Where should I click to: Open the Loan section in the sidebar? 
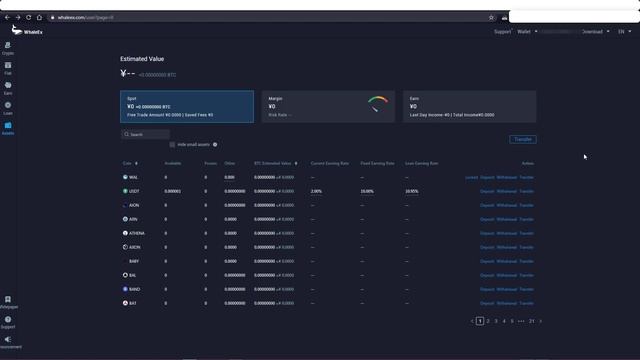[x=8, y=108]
